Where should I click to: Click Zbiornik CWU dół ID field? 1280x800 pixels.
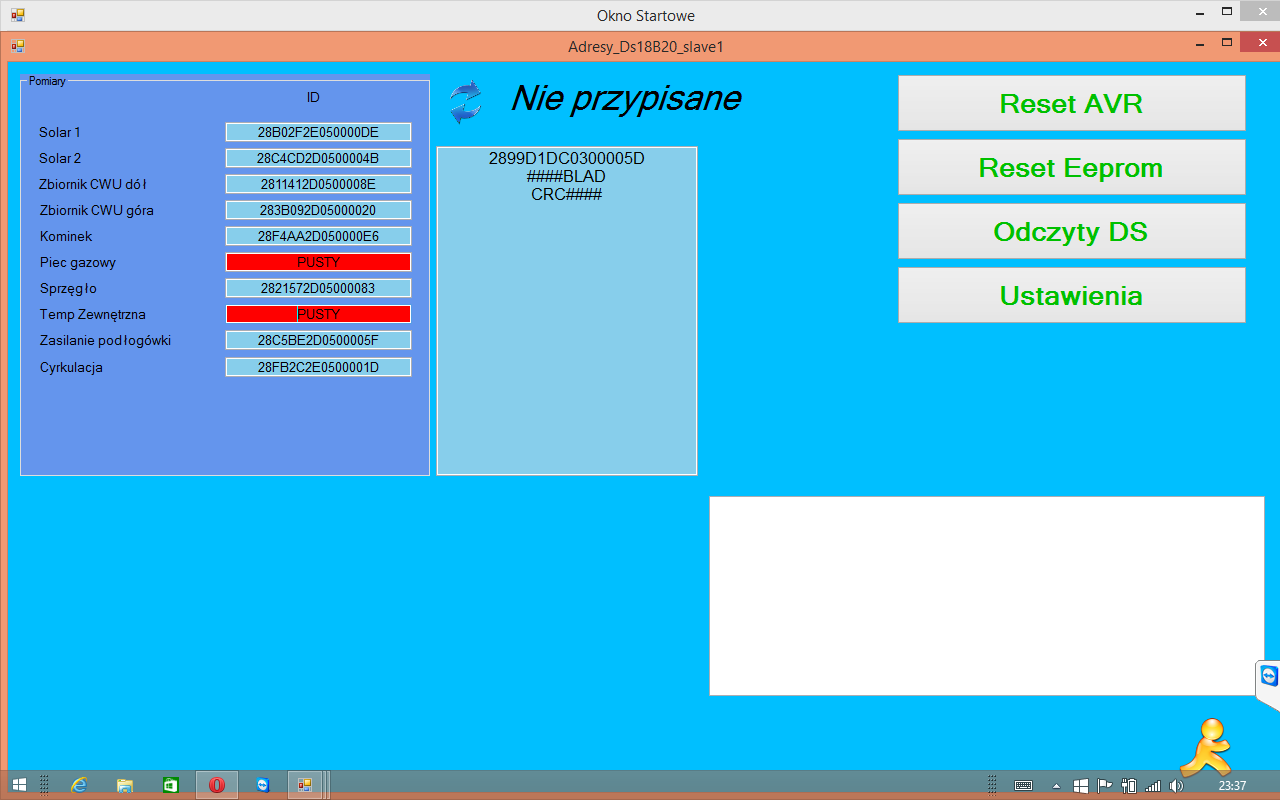(318, 184)
